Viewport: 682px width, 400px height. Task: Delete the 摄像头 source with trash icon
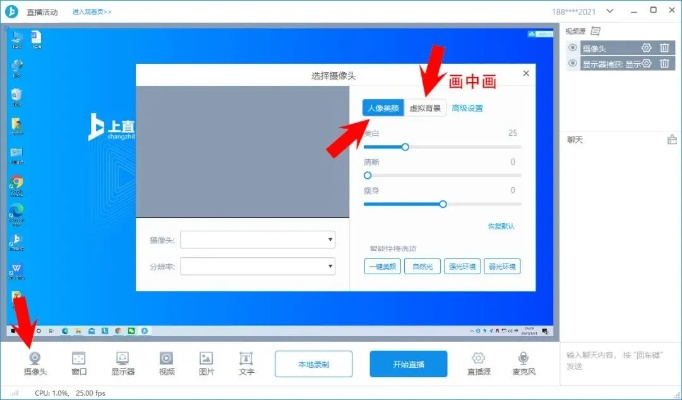click(664, 48)
